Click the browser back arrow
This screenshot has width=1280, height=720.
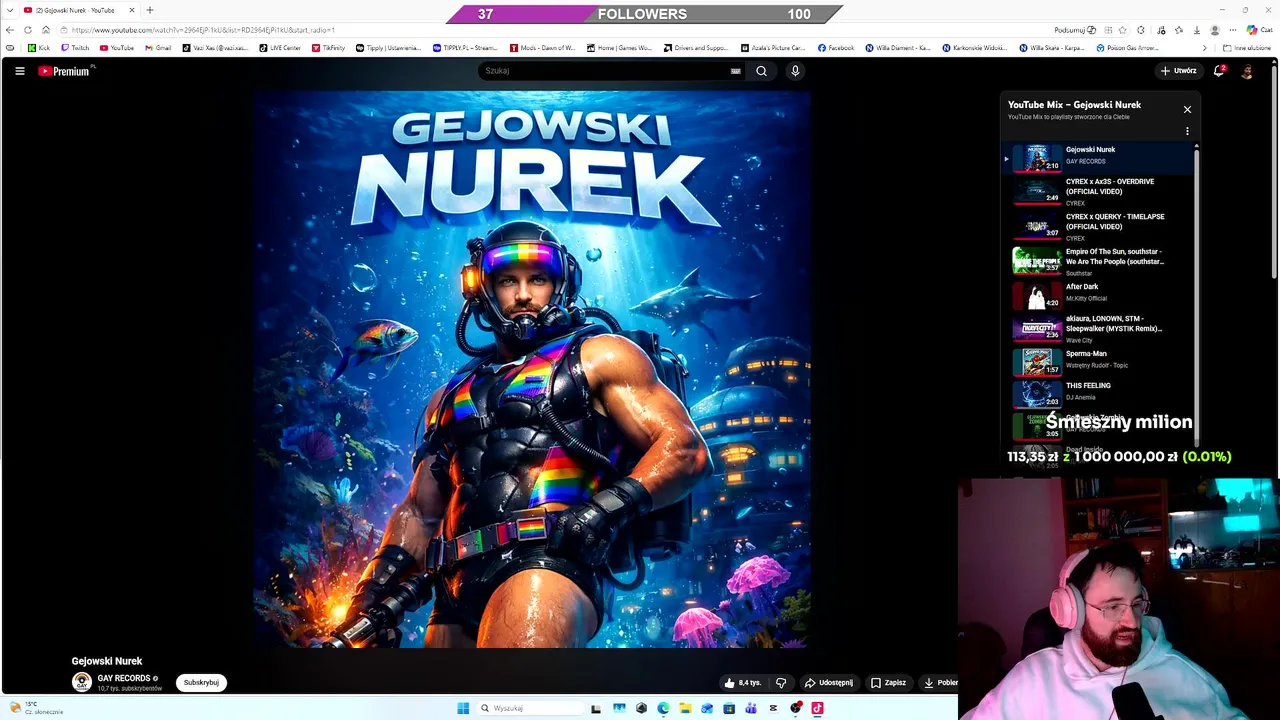click(x=10, y=30)
